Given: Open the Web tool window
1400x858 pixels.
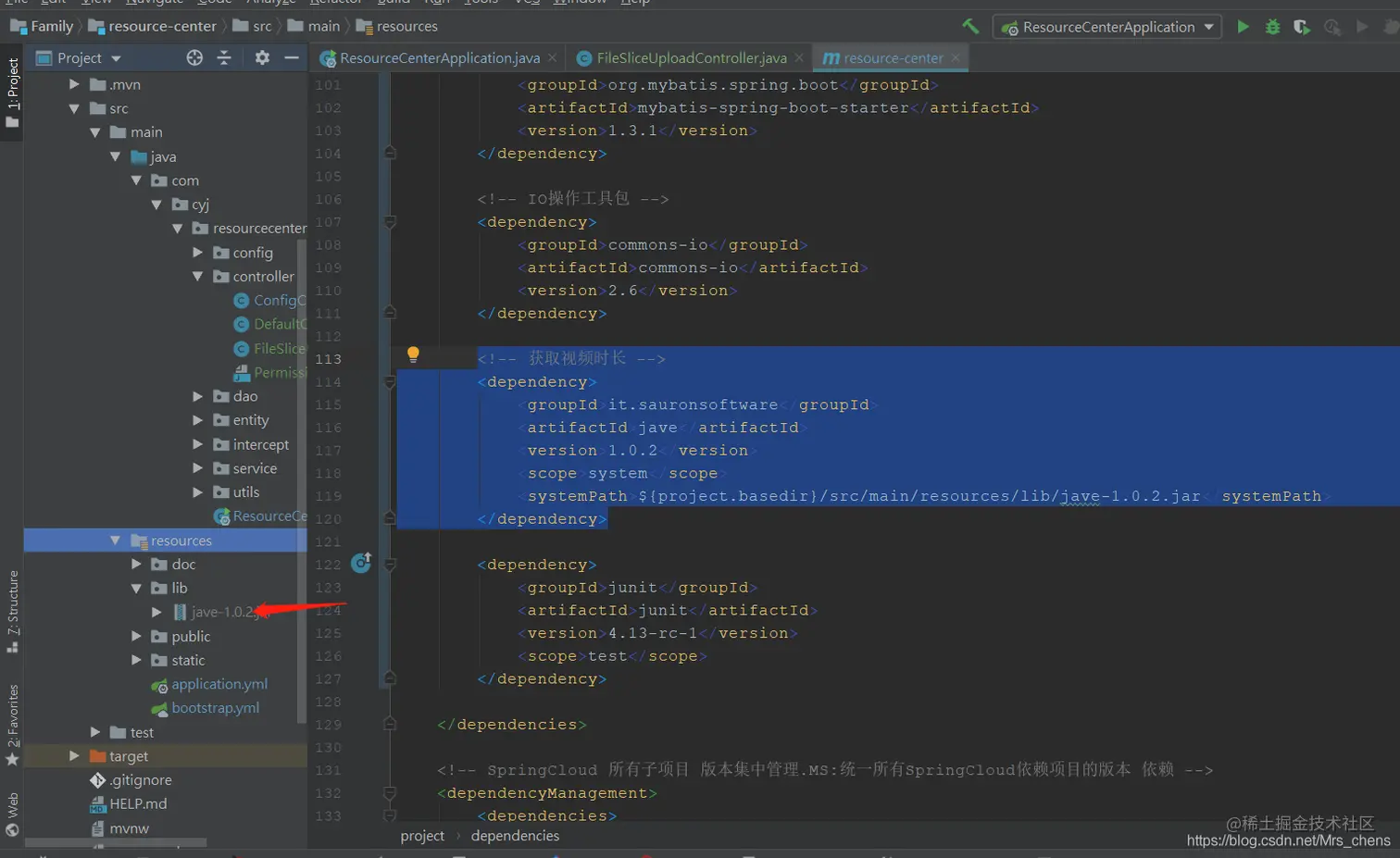Looking at the screenshot, I should click(x=12, y=813).
